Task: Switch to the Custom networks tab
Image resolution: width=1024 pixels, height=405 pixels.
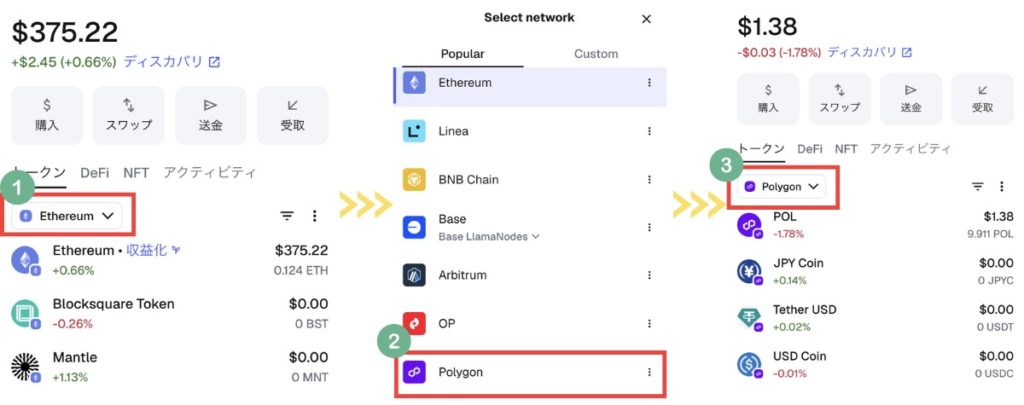Action: point(596,54)
